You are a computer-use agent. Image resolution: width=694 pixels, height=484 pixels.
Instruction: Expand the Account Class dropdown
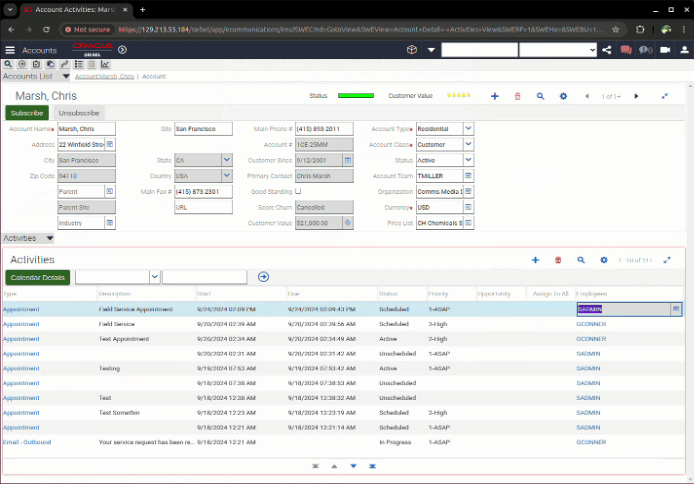(x=468, y=144)
